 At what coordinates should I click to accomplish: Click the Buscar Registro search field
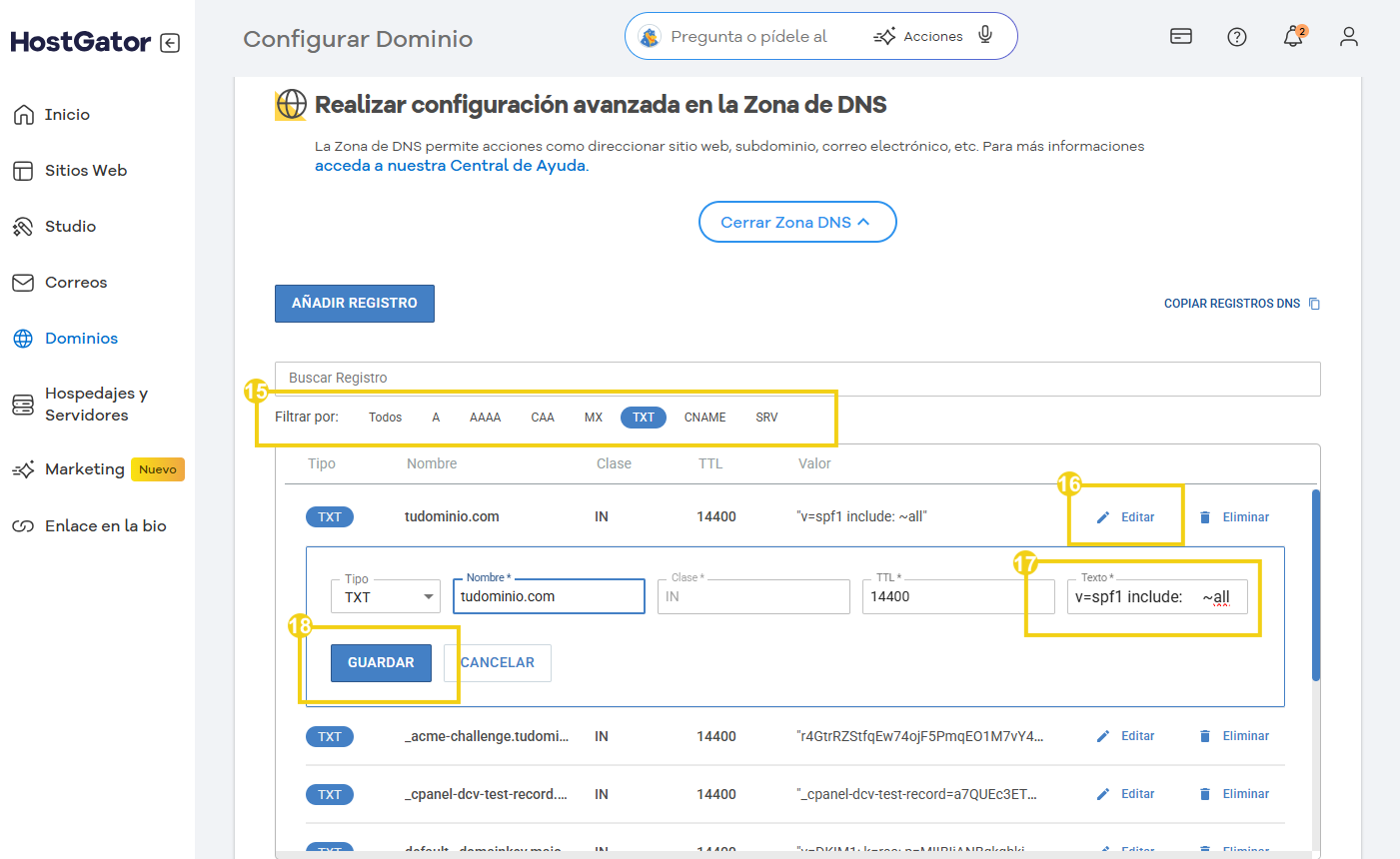pyautogui.click(x=796, y=378)
